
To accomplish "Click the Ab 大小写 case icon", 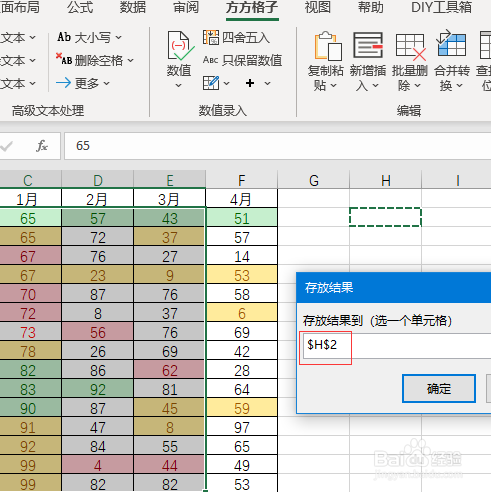I will pos(64,37).
